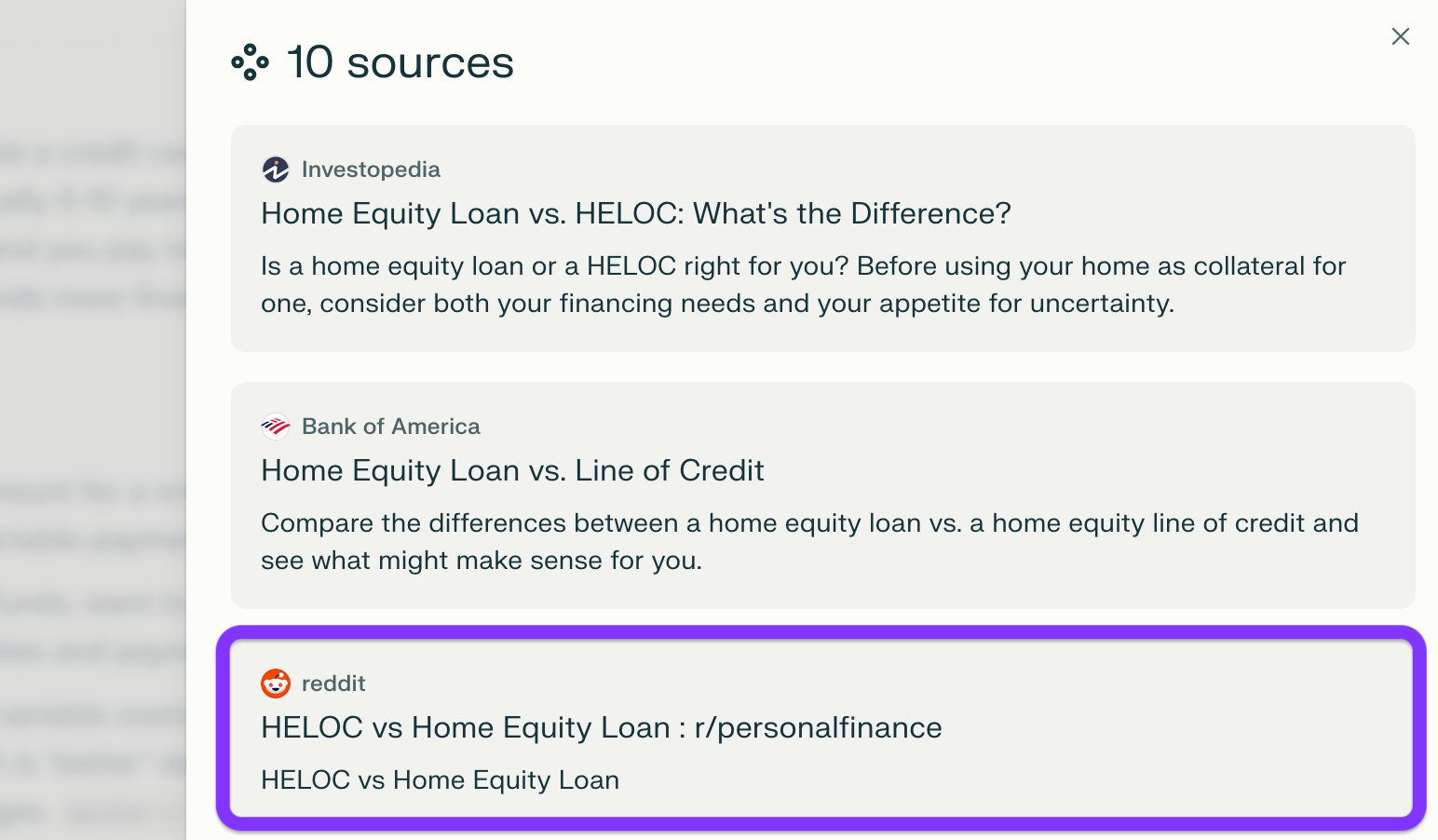Image resolution: width=1438 pixels, height=840 pixels.
Task: Click the blurred page behind the panel
Action: click(x=91, y=419)
